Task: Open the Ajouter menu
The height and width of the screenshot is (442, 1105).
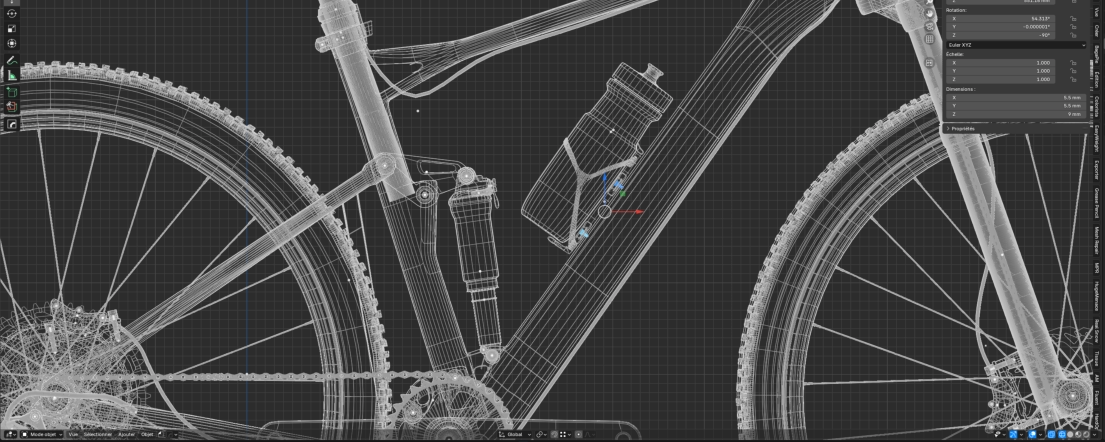Action: coord(127,435)
